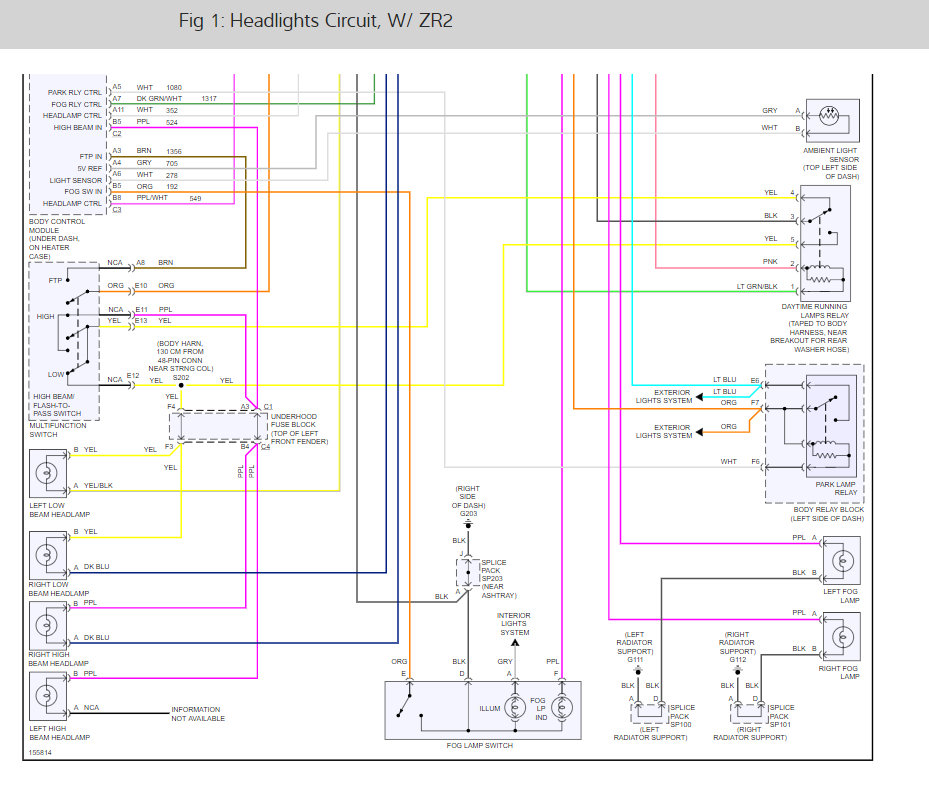This screenshot has height=787, width=929.
Task: Click the YEL/BLK wire label
Action: [x=98, y=485]
